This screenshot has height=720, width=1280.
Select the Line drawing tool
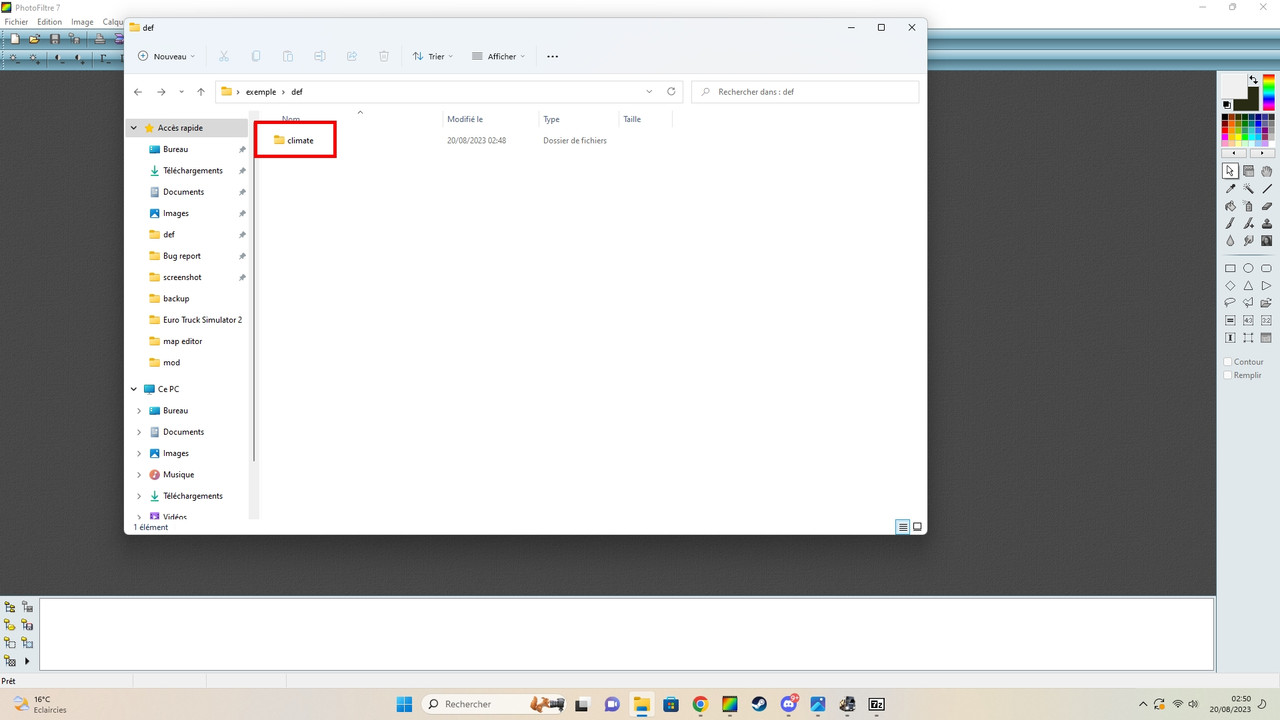1267,188
